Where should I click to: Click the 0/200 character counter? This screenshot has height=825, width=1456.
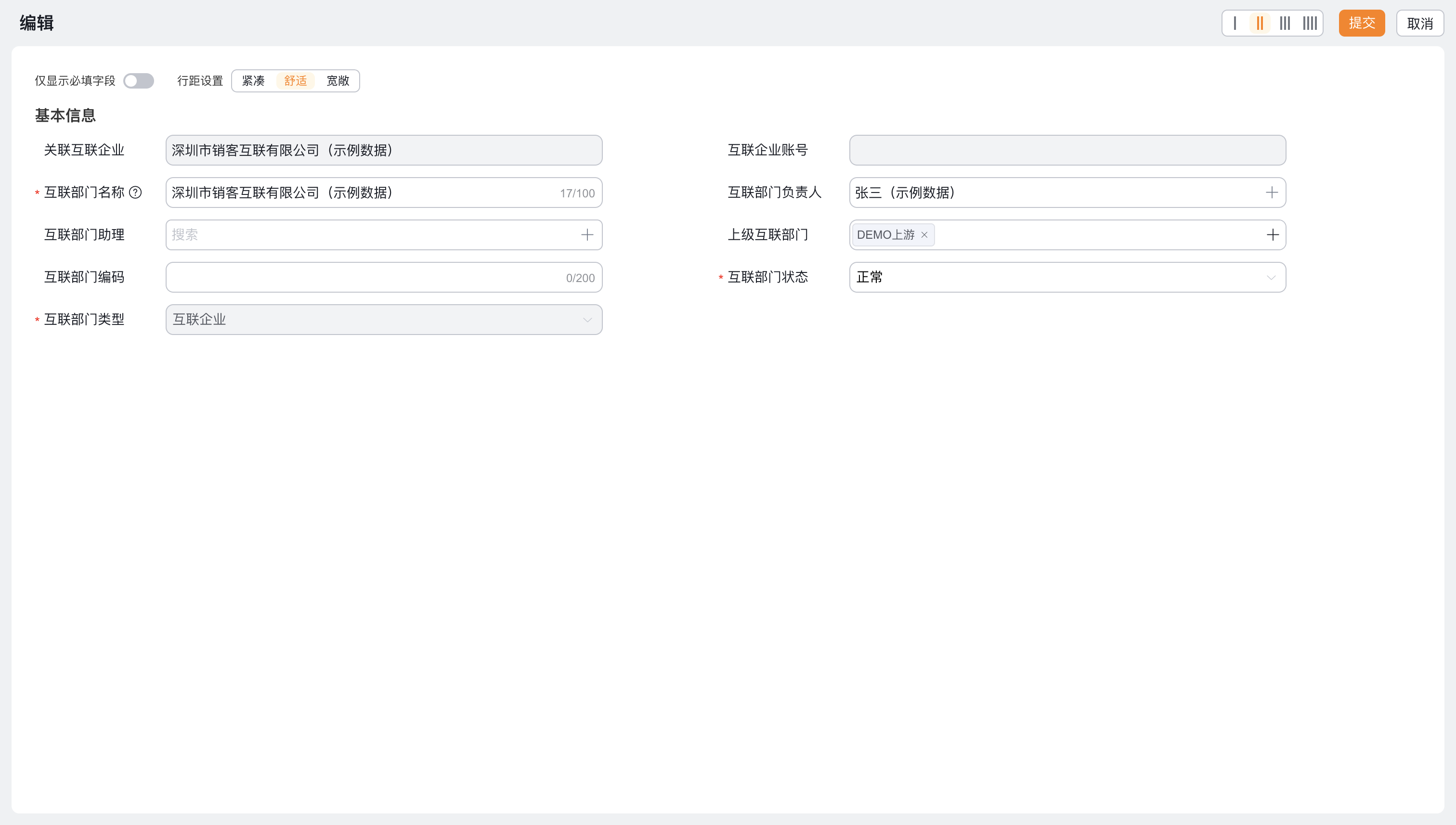(x=580, y=278)
